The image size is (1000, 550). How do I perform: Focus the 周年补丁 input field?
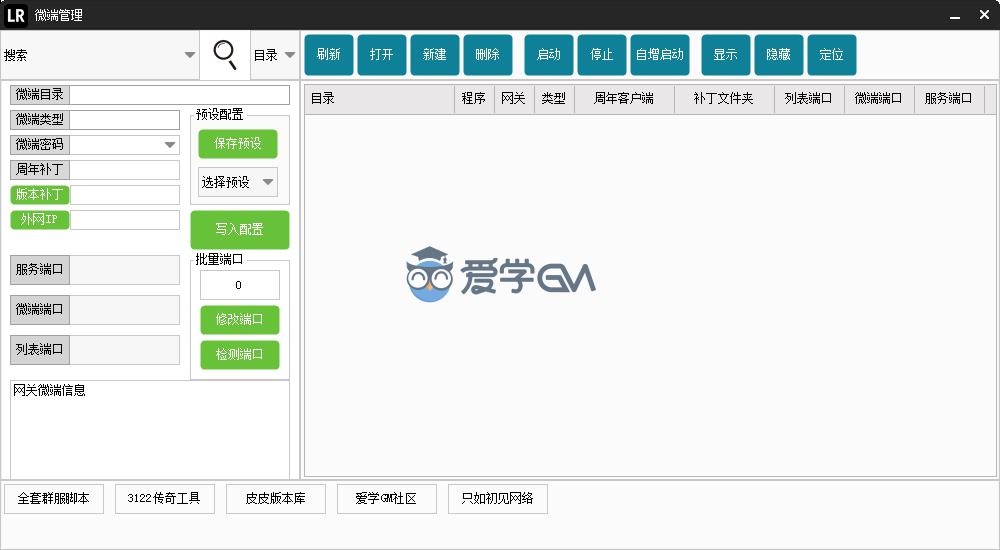124,170
